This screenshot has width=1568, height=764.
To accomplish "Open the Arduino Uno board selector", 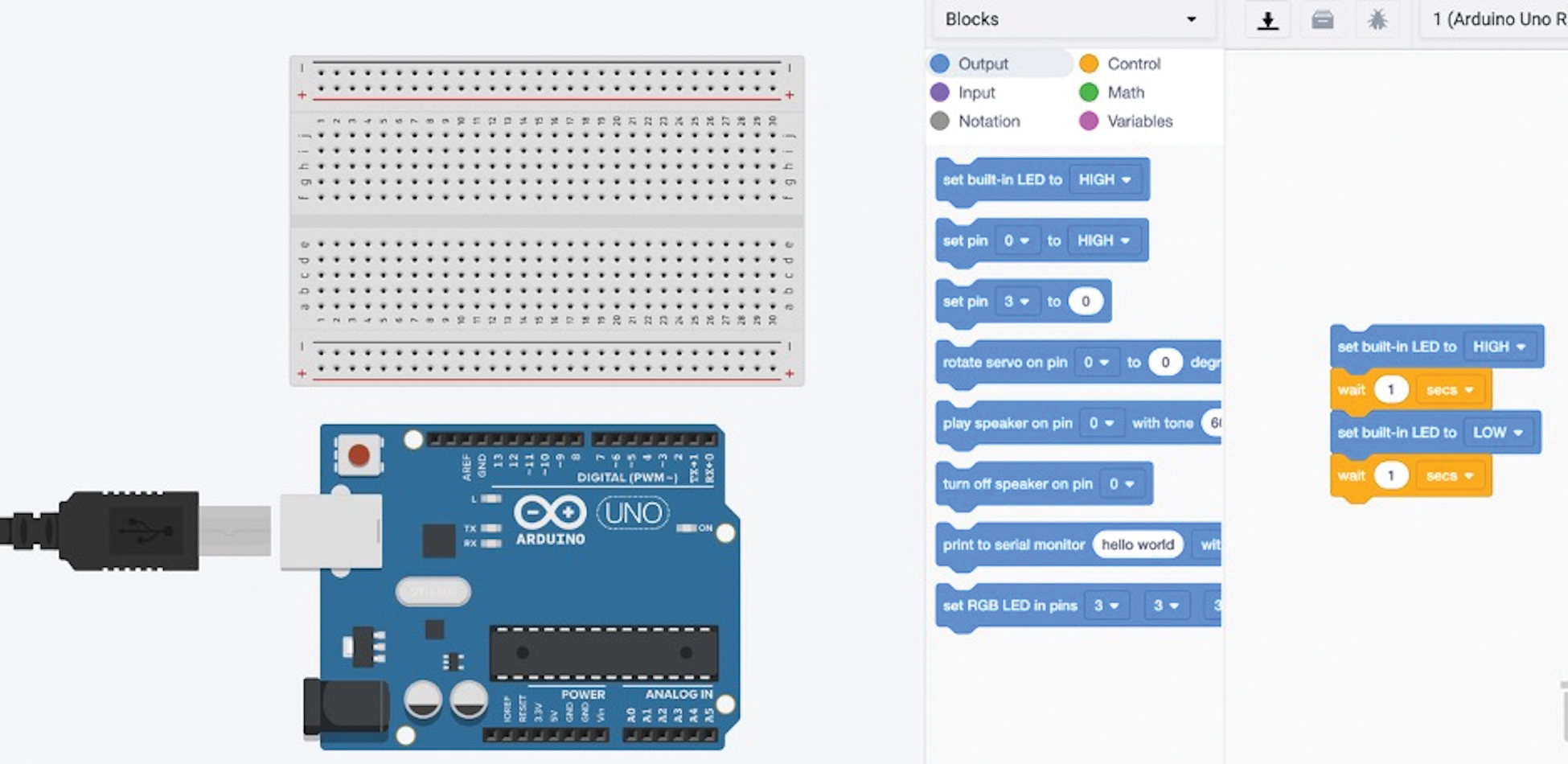I will pos(1494,19).
